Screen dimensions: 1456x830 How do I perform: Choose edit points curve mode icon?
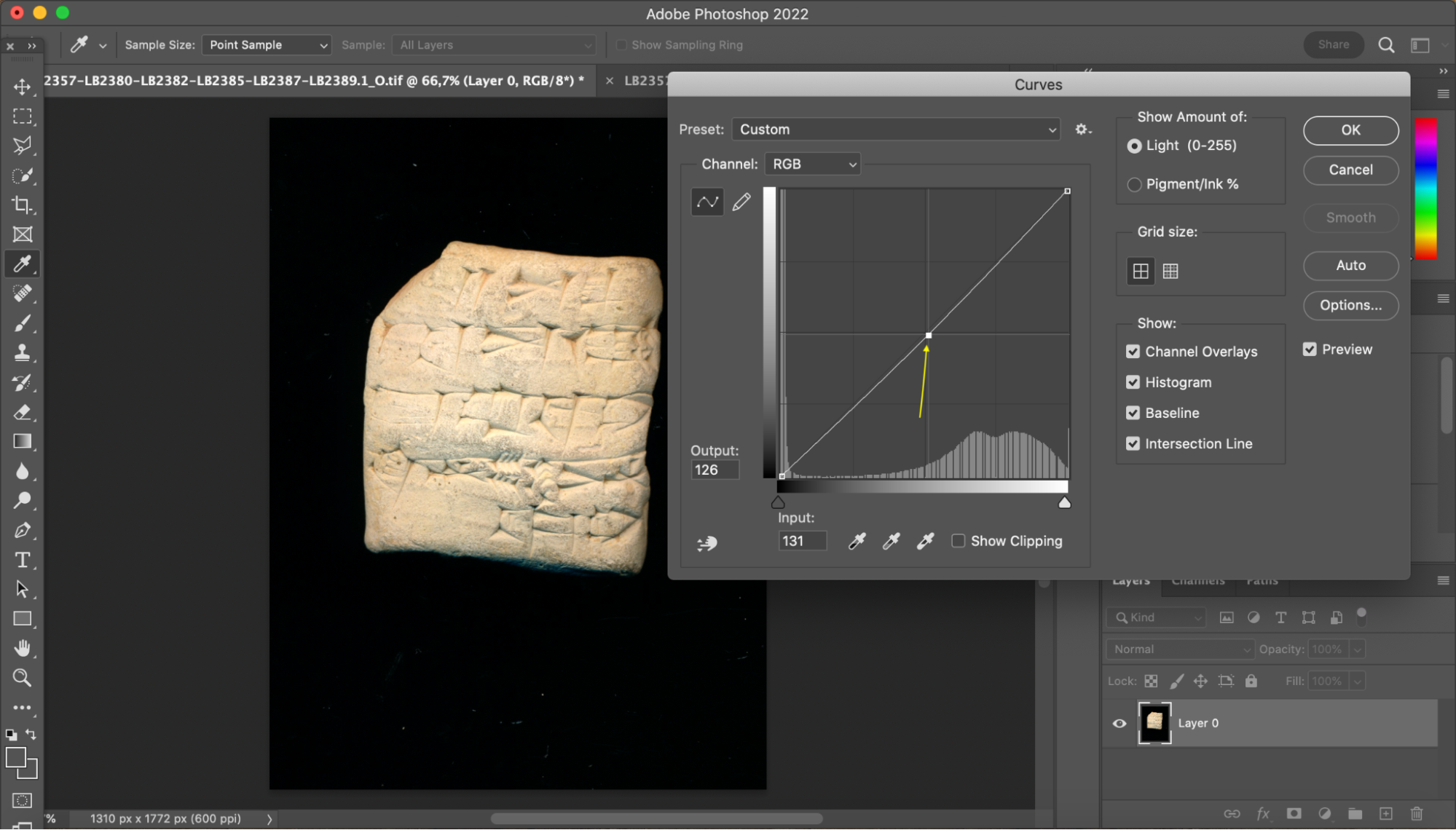click(707, 202)
